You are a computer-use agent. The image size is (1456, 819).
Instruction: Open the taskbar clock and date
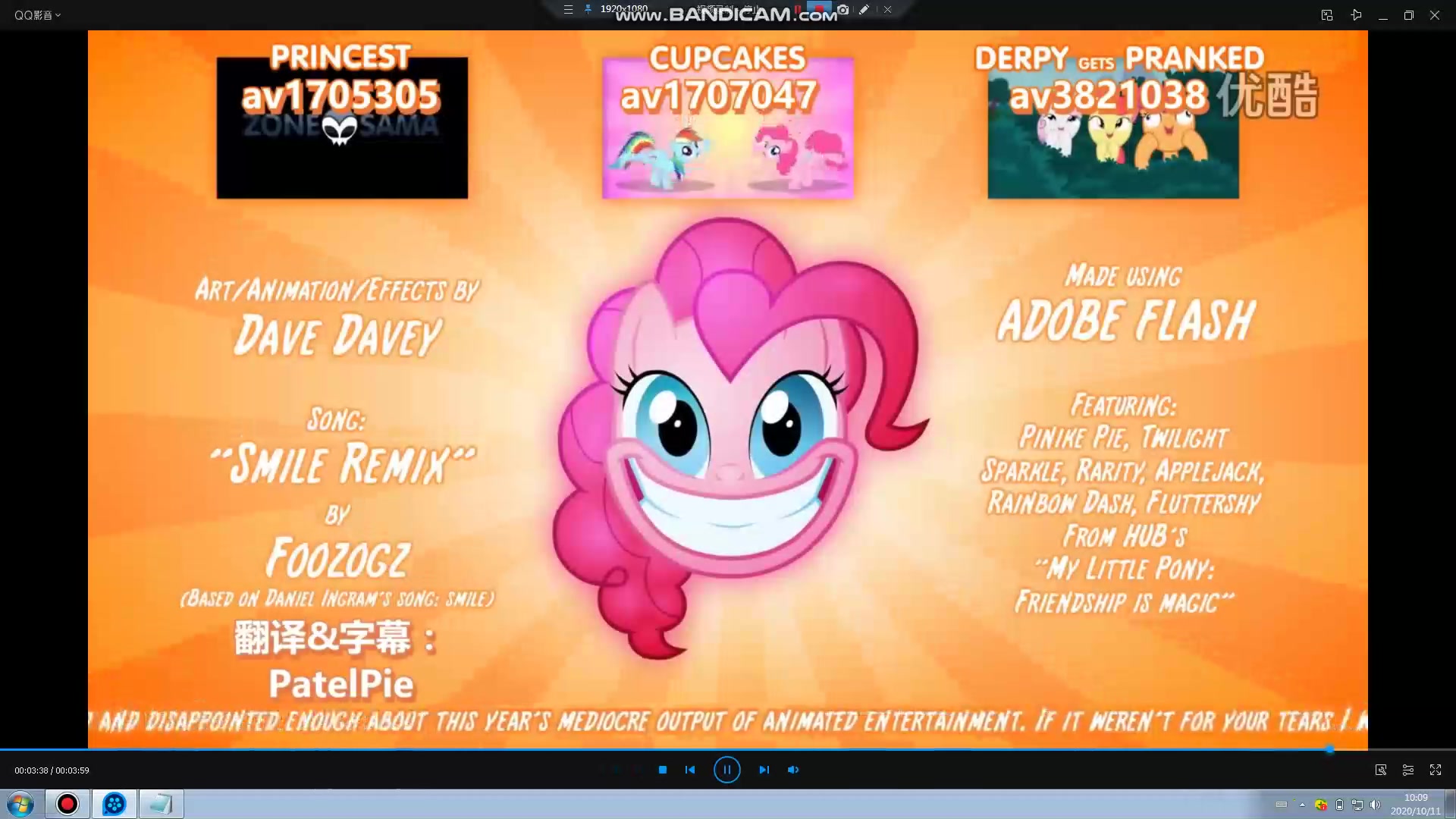click(1415, 804)
